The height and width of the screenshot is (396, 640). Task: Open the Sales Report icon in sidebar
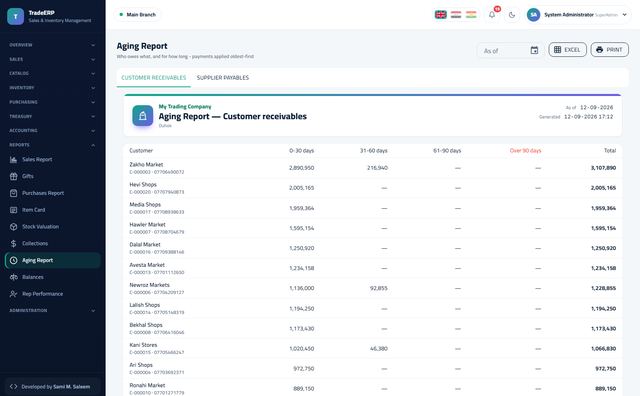click(x=13, y=160)
